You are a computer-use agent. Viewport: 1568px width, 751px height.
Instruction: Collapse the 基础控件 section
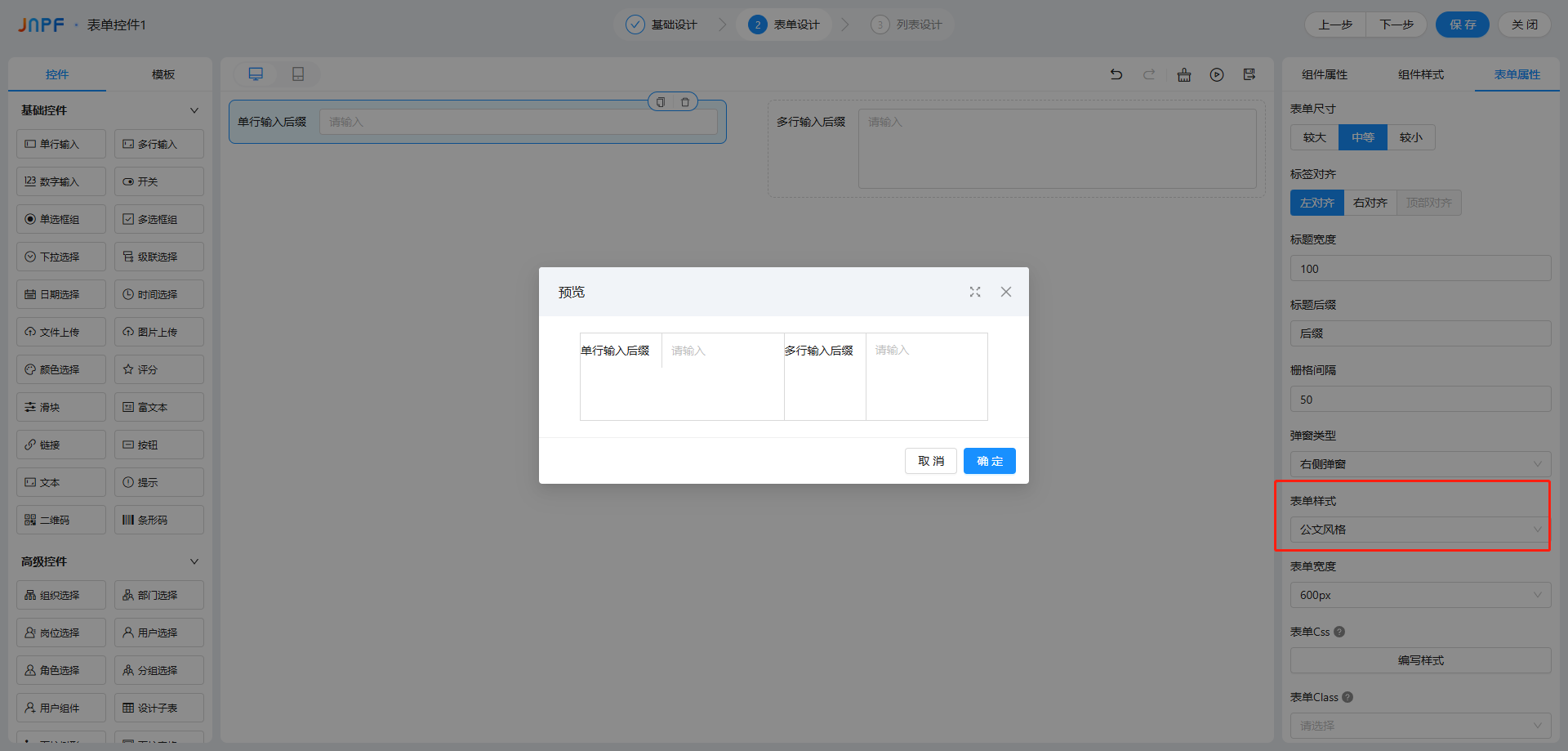pos(194,110)
